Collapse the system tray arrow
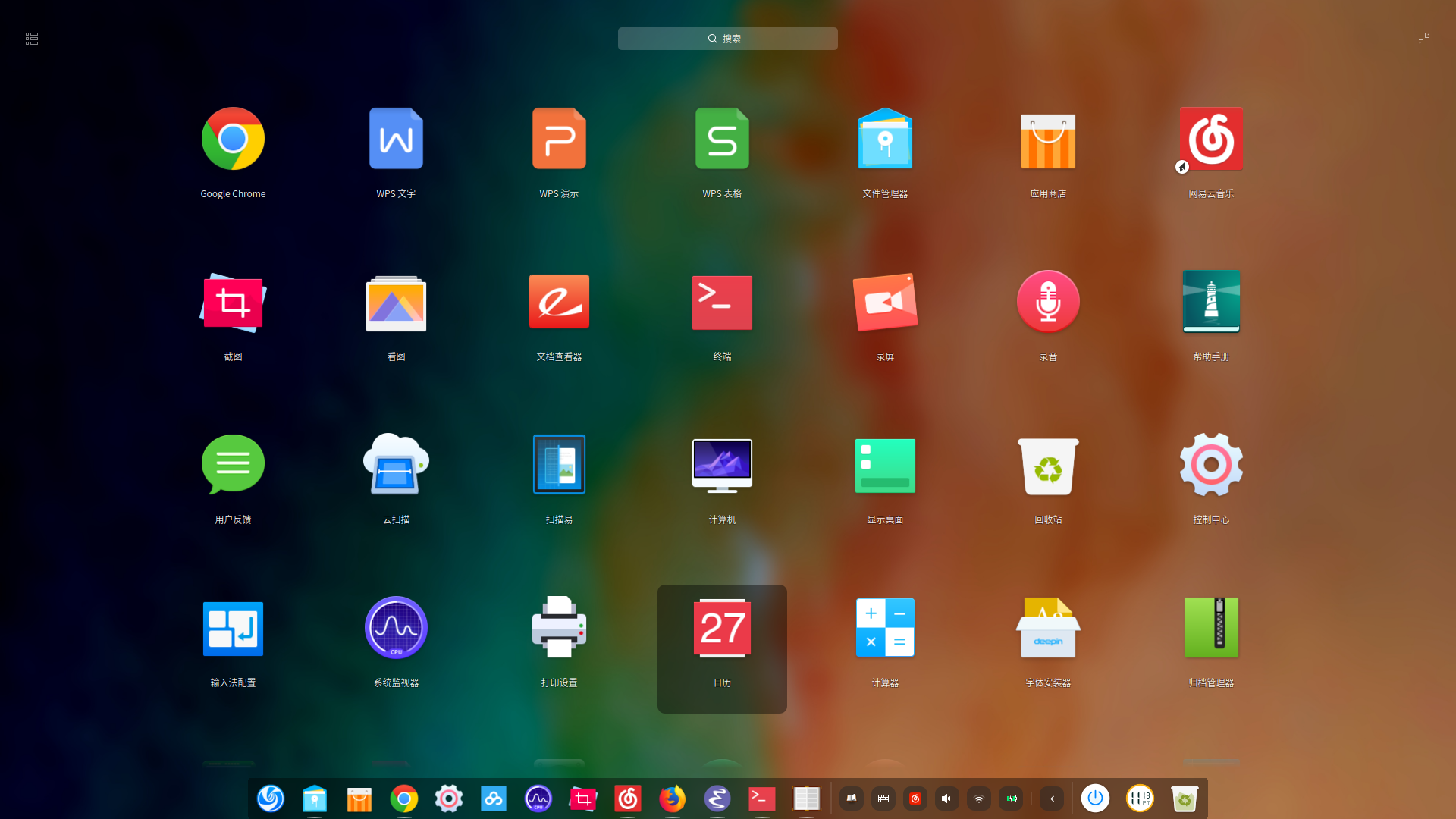 [x=1052, y=799]
